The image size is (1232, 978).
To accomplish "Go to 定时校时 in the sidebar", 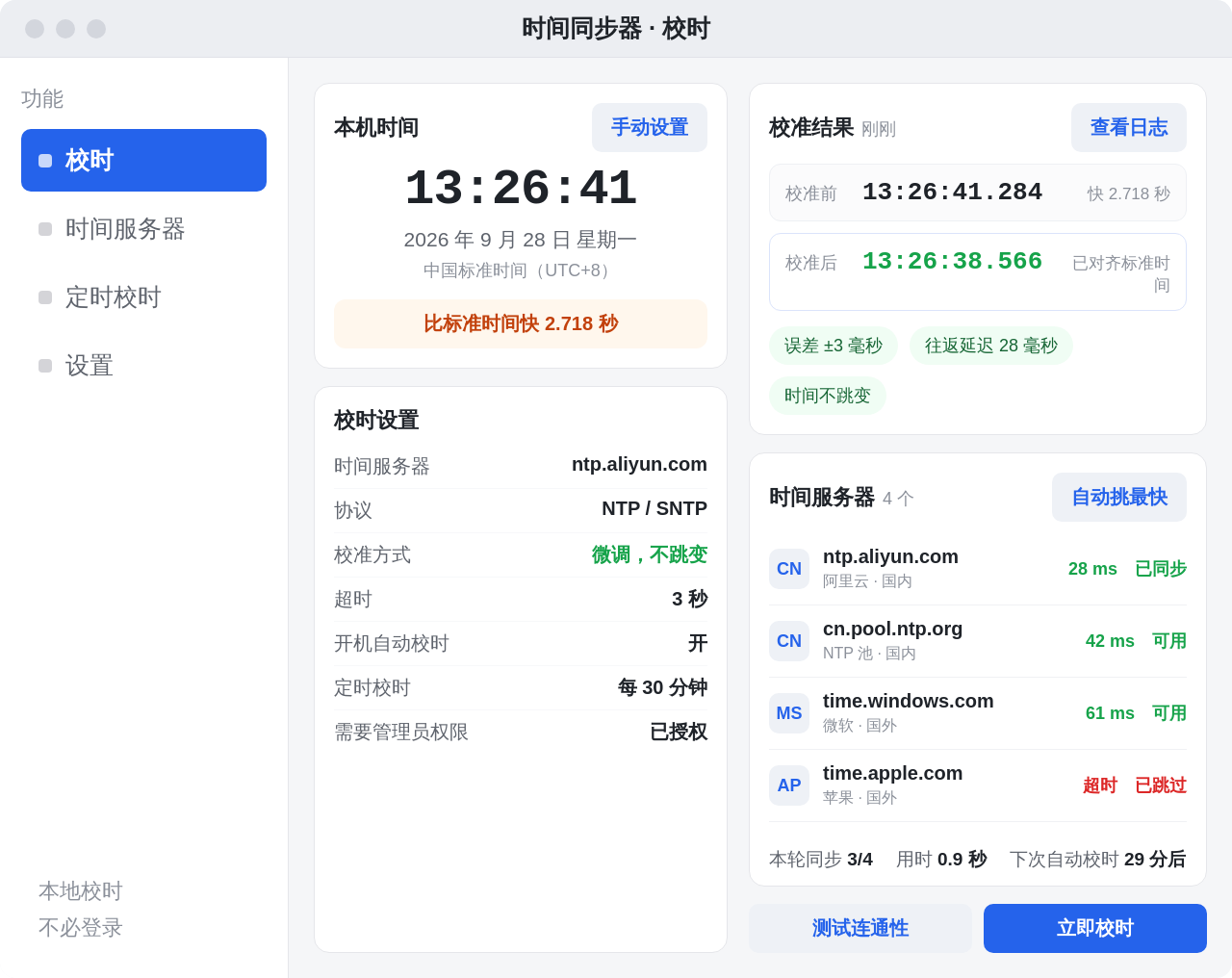I will click(x=143, y=297).
